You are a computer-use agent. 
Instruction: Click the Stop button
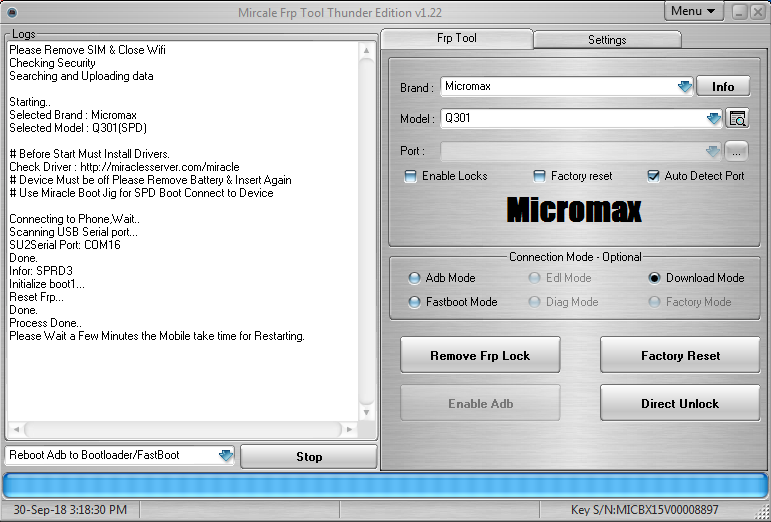tap(309, 457)
